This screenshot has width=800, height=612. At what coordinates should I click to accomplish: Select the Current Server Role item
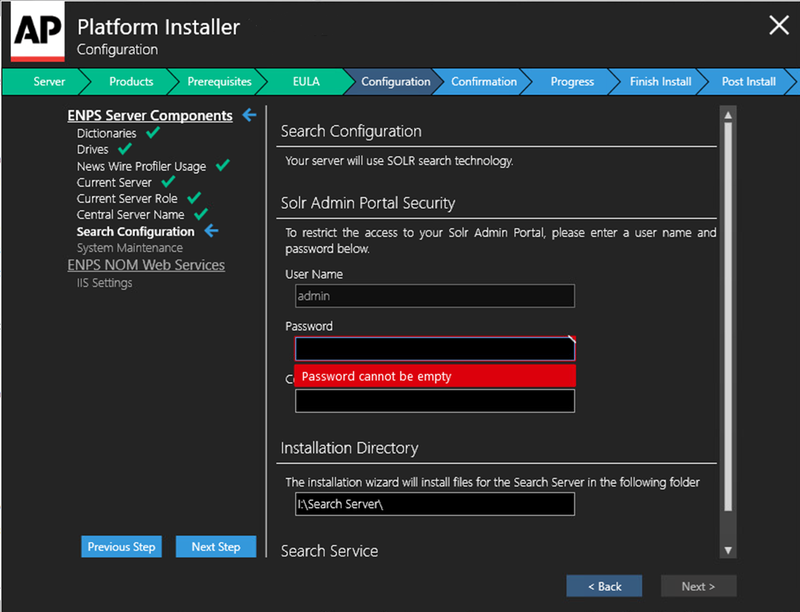(127, 198)
